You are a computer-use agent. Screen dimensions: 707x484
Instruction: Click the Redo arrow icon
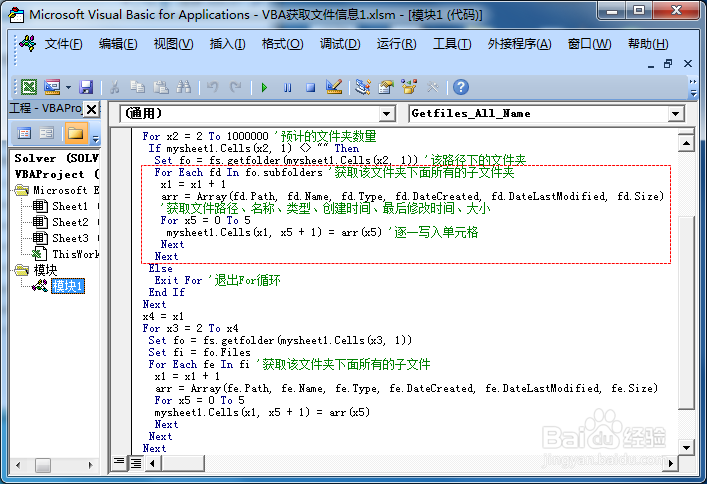tap(235, 87)
